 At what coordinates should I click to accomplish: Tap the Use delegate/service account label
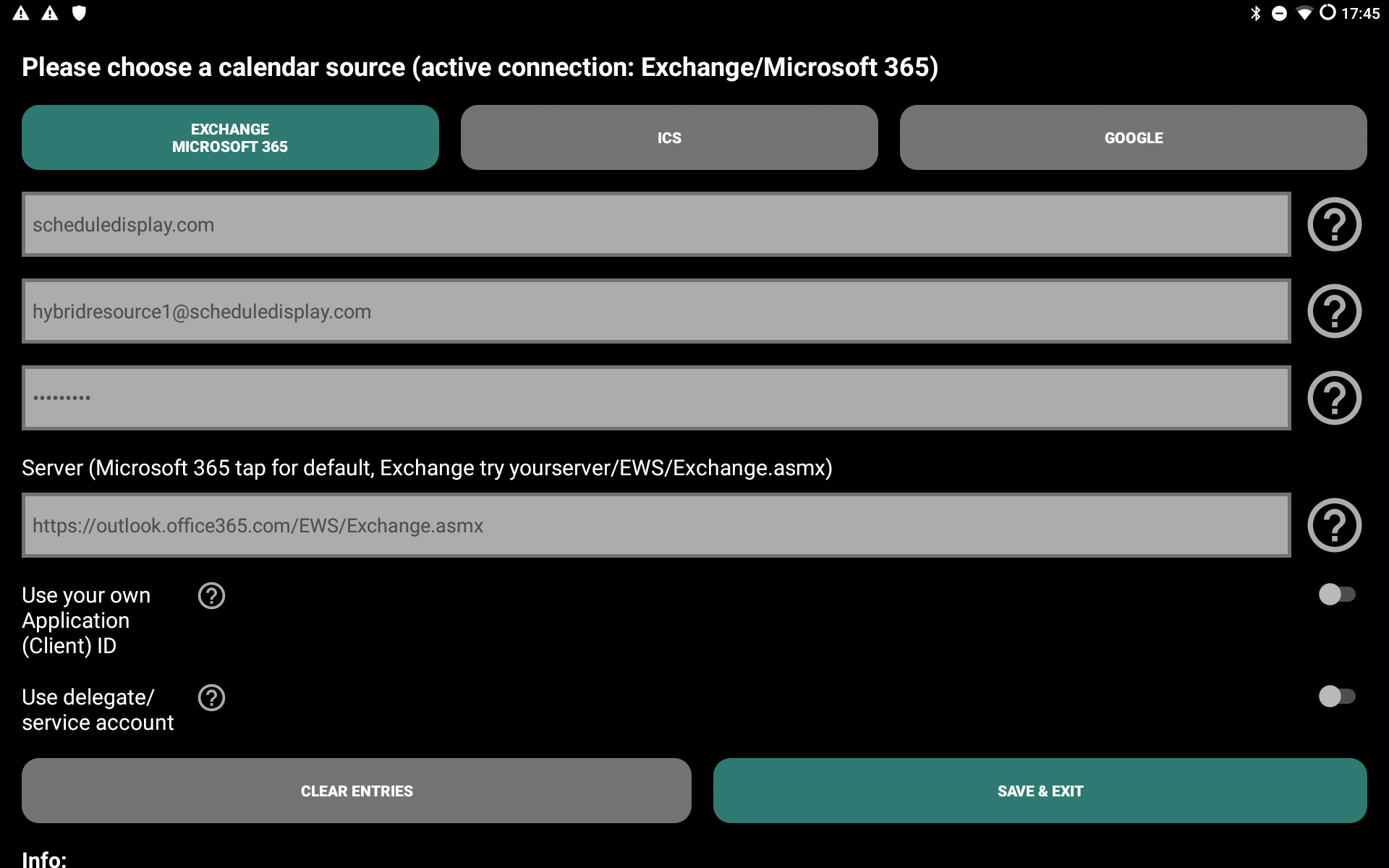[98, 710]
